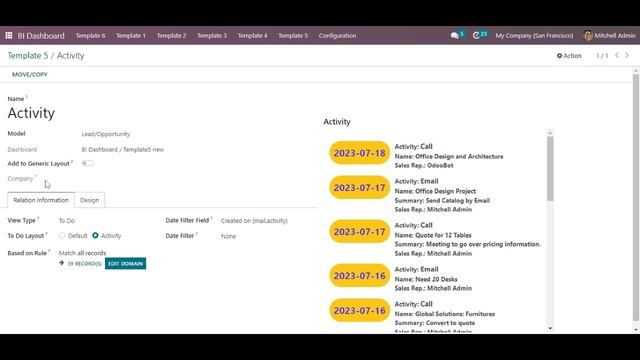640x360 pixels.
Task: Click the MOVE/COPY button
Action: click(30, 74)
